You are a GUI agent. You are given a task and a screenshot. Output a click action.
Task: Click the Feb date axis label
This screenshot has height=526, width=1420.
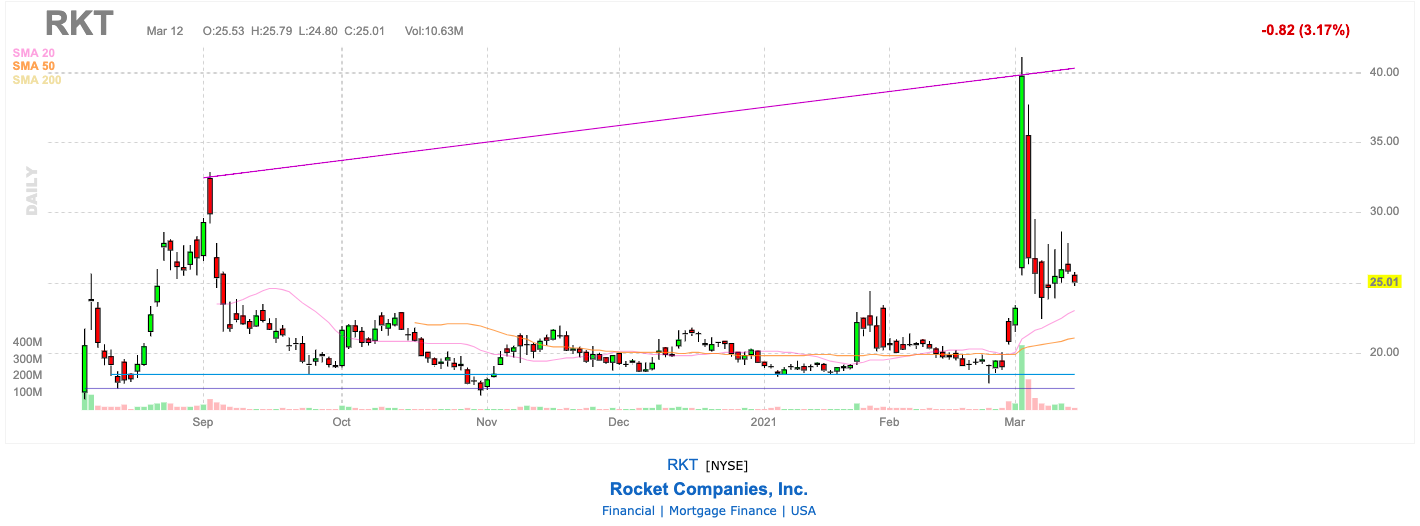(x=889, y=423)
